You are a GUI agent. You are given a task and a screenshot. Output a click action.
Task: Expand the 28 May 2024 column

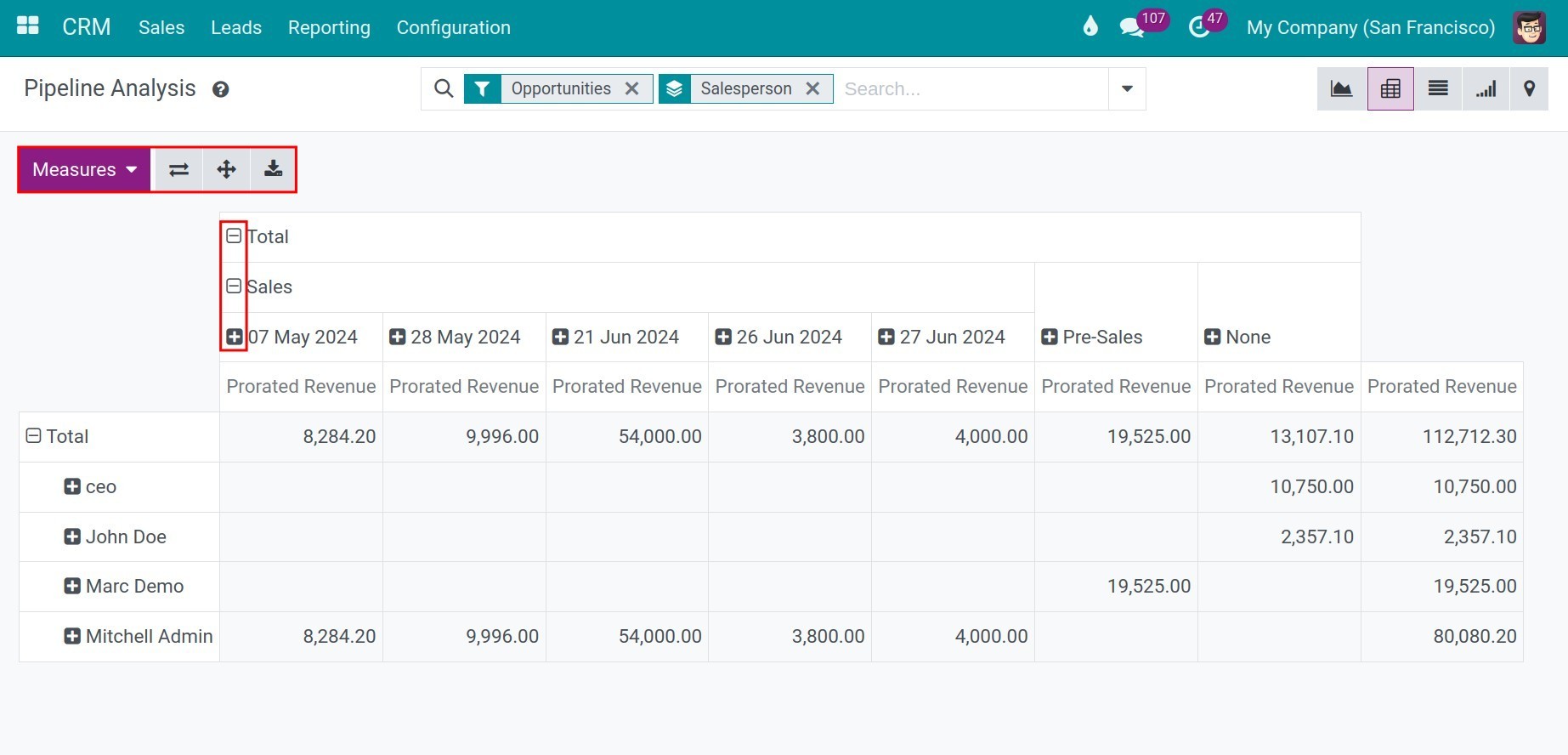398,337
